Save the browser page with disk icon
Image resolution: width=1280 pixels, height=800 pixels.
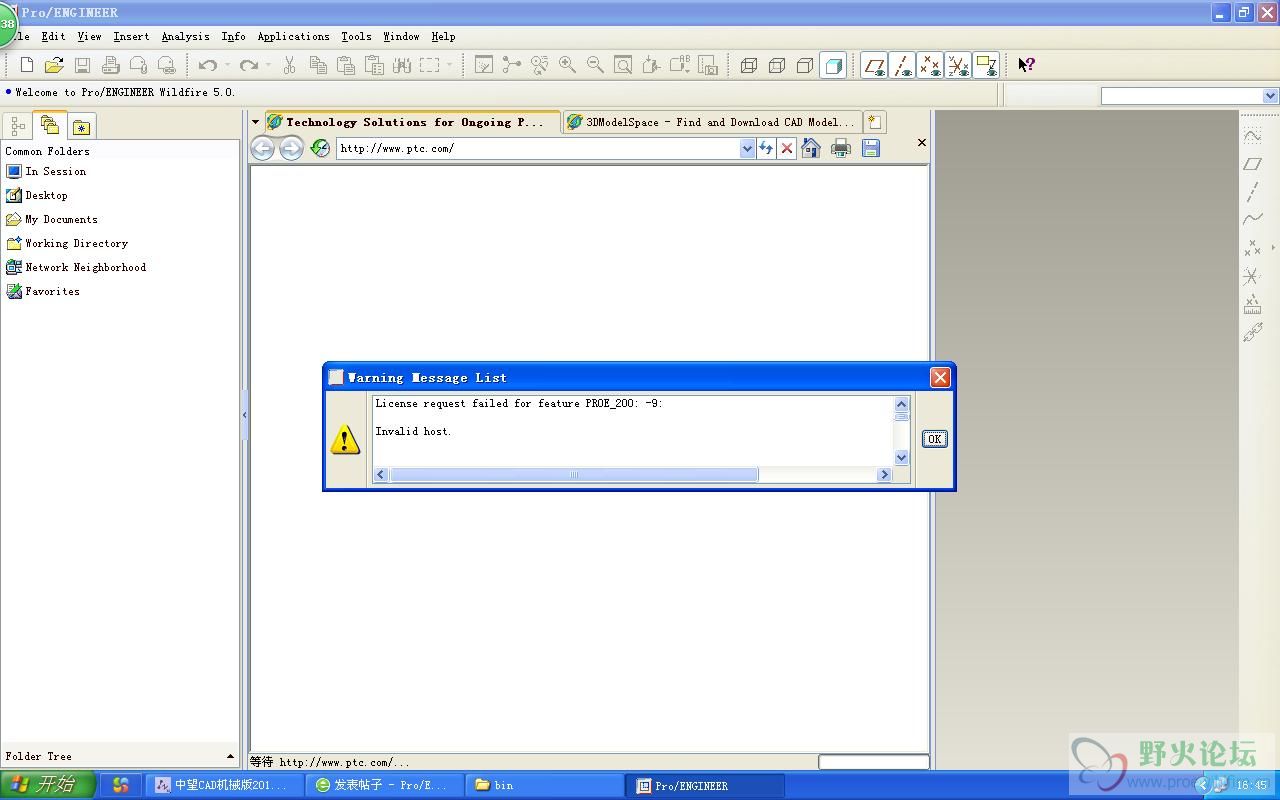point(871,148)
